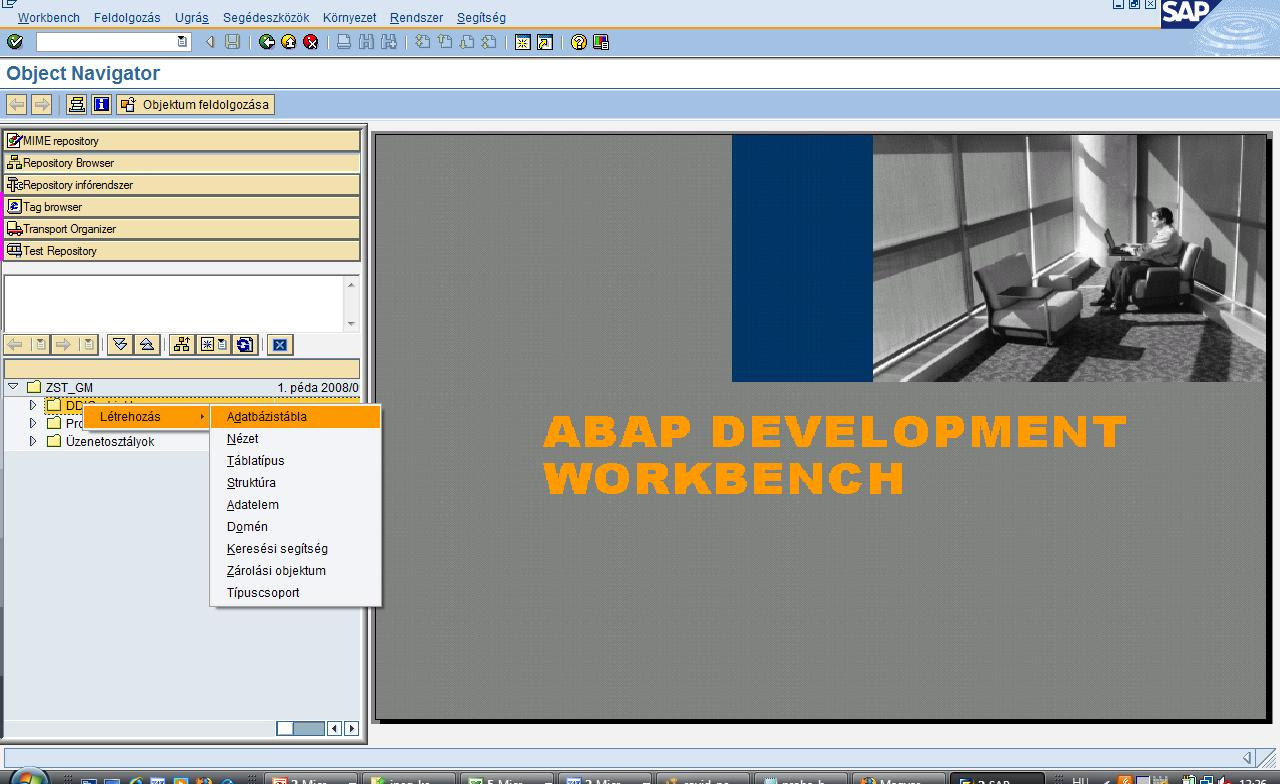Open the Test Repository
This screenshot has width=1280, height=784.
click(182, 251)
